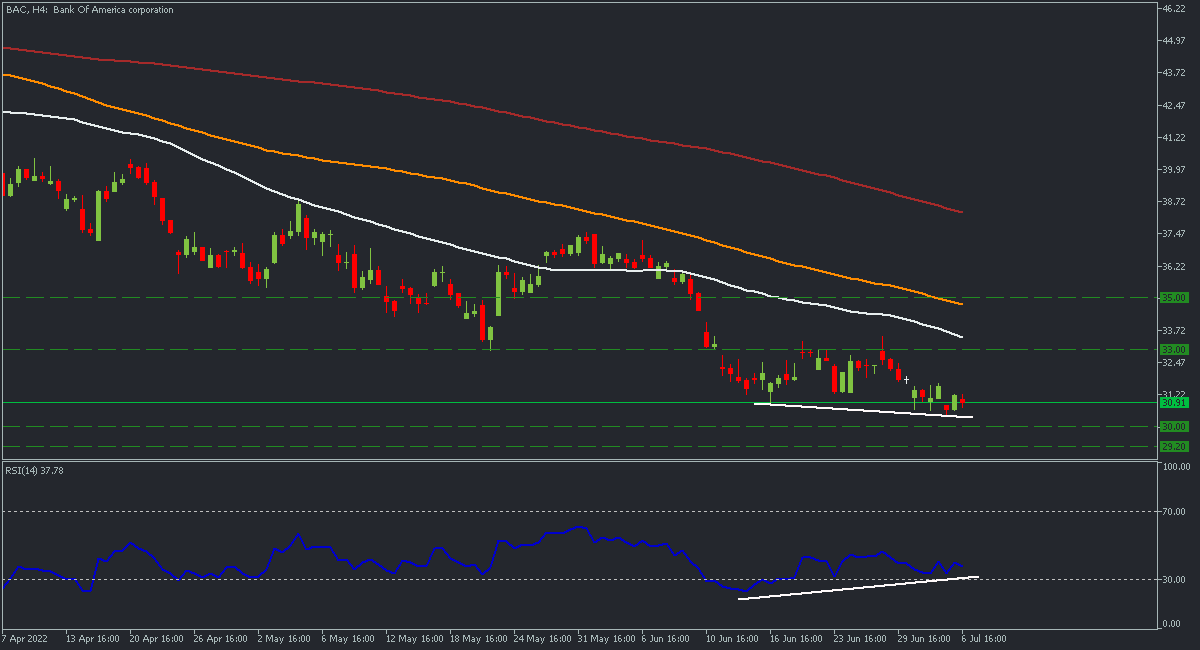Image resolution: width=1200 pixels, height=650 pixels.
Task: Click the 29.20 price level tag
Action: (1172, 447)
